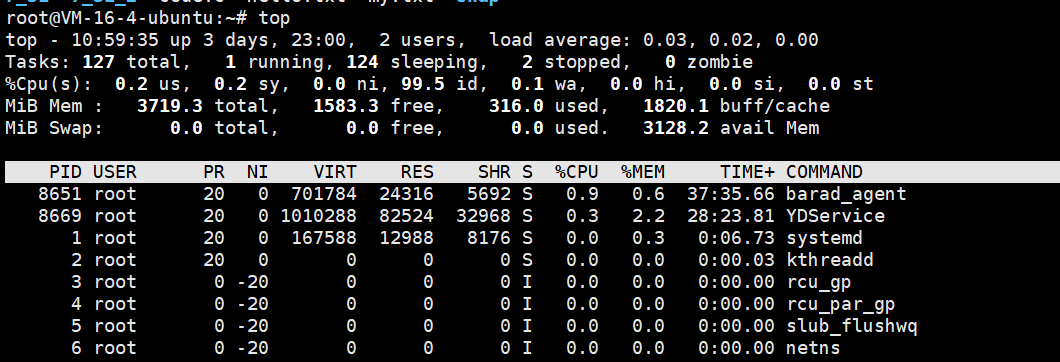Select the 0:06.73 time of systemd
Viewport: 1060px width, 362px height.
tap(736, 238)
